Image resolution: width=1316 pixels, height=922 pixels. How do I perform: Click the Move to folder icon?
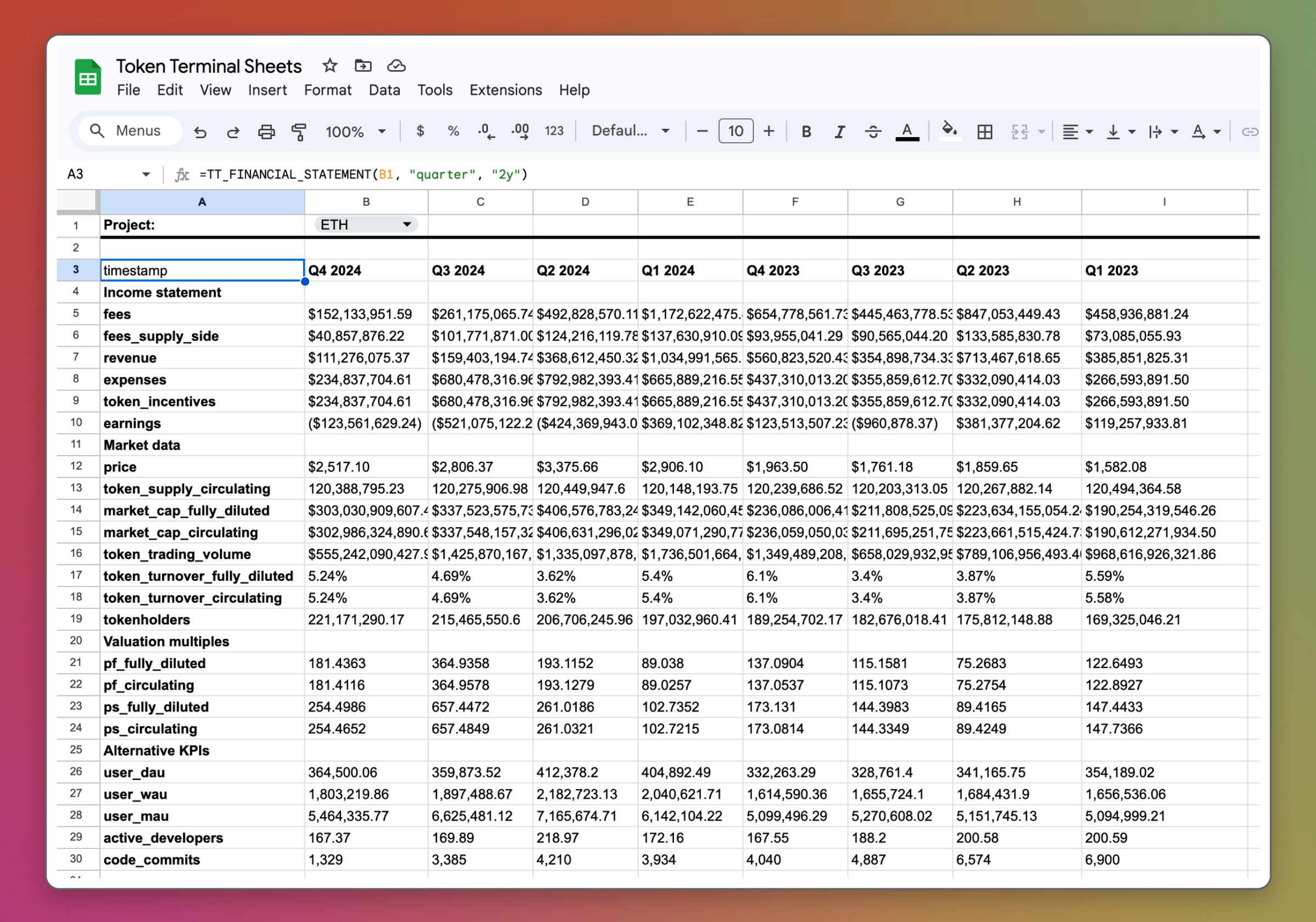(363, 65)
